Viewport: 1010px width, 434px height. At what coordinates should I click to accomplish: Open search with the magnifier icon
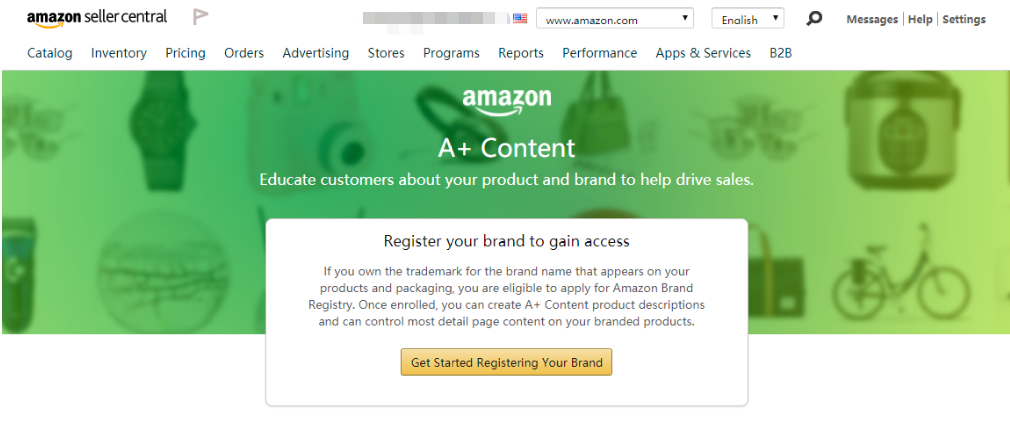(814, 19)
